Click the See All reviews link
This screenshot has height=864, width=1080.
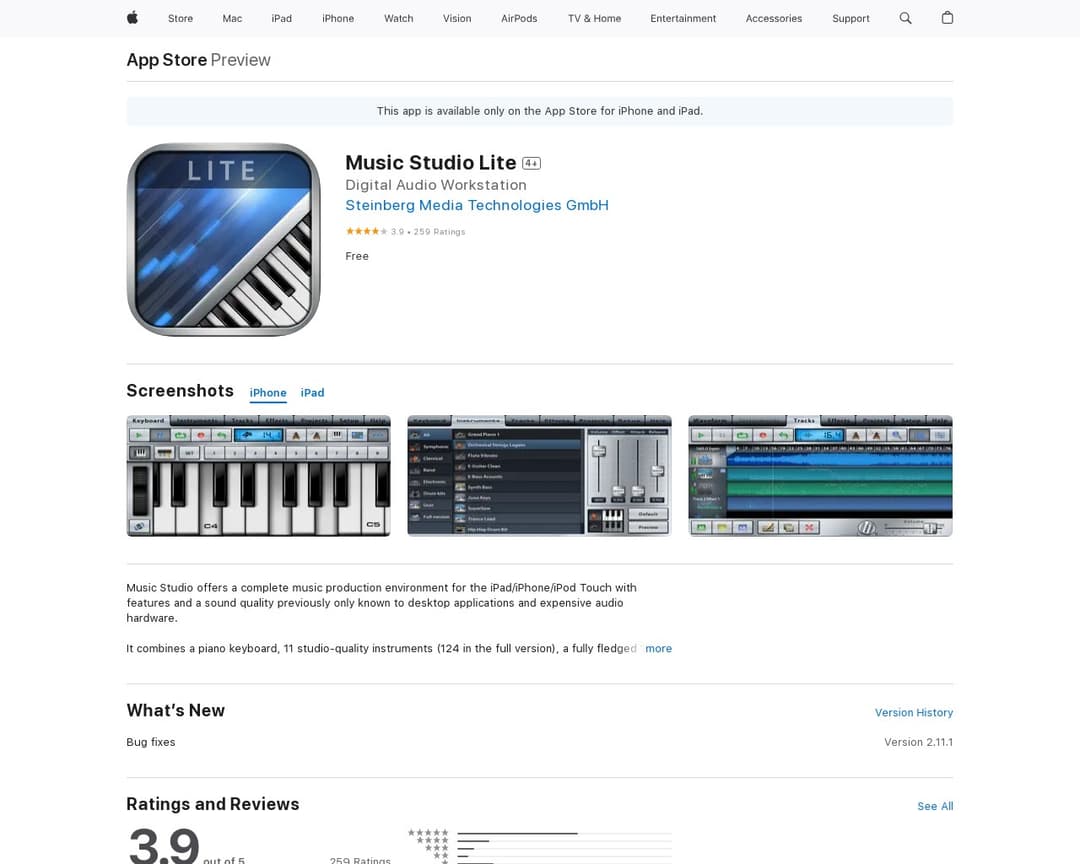(935, 806)
